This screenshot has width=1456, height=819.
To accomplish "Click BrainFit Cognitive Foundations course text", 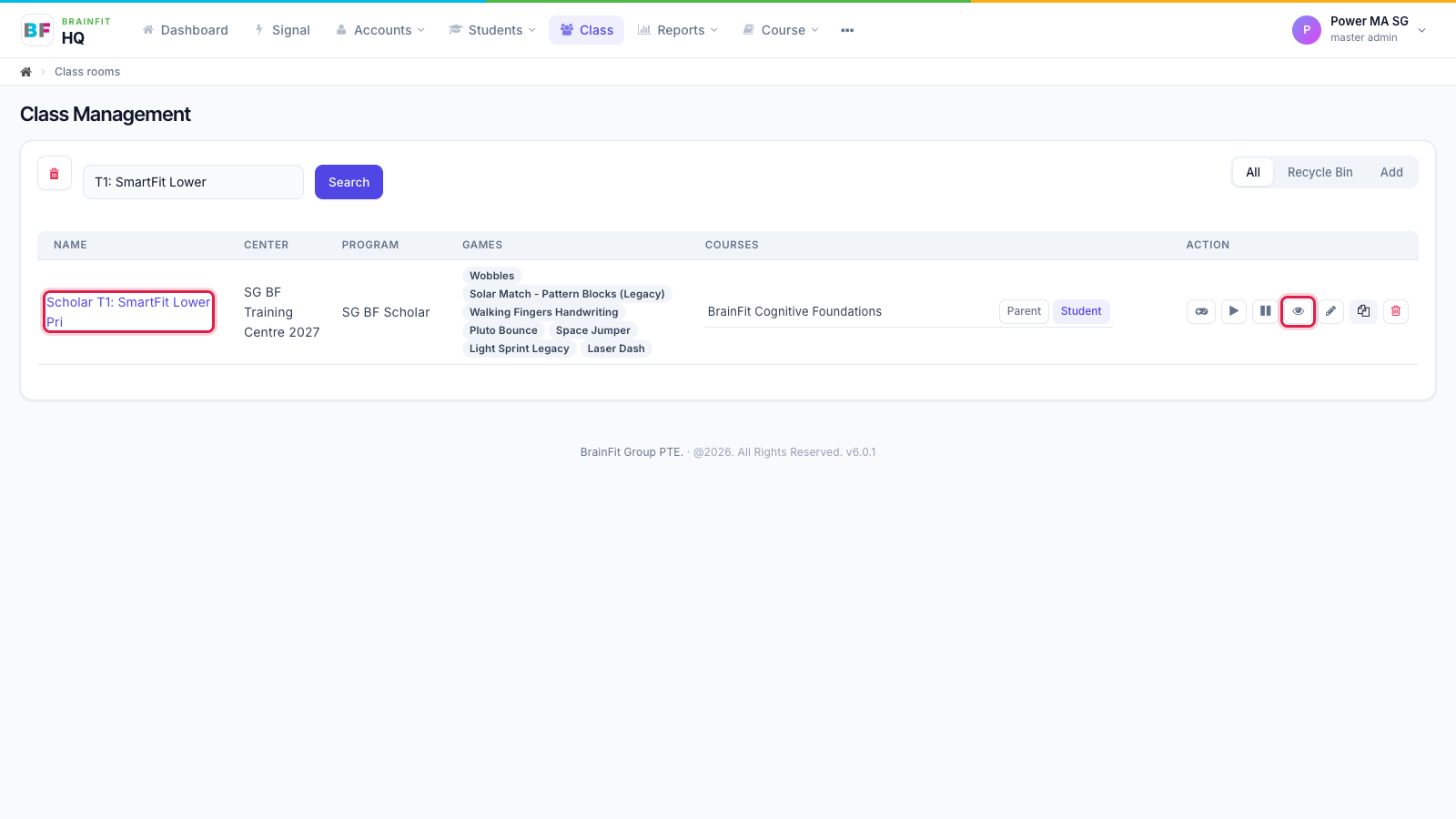I will click(x=794, y=311).
